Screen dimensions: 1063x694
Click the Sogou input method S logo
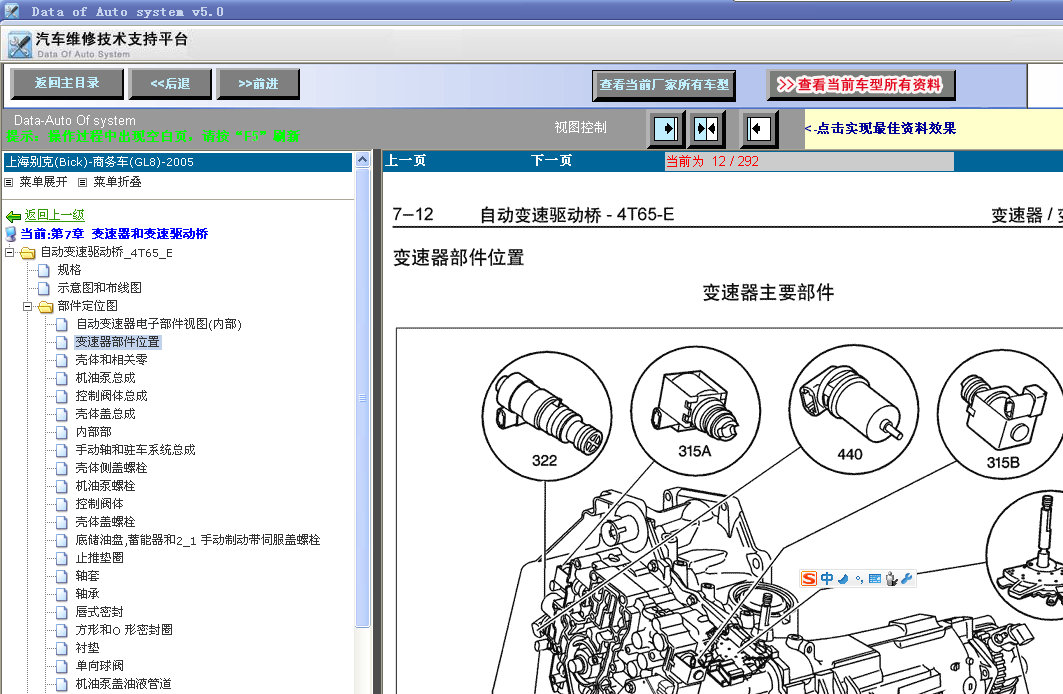(809, 578)
